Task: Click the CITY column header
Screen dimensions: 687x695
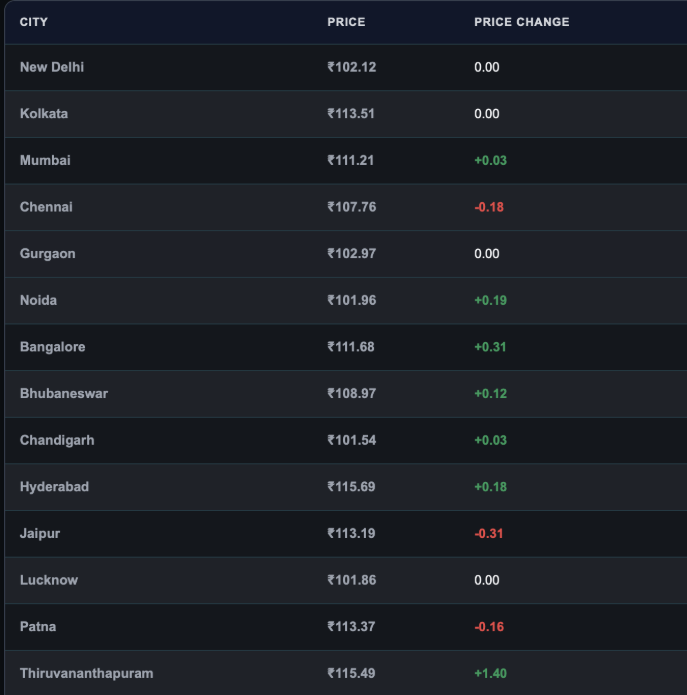Action: (34, 22)
